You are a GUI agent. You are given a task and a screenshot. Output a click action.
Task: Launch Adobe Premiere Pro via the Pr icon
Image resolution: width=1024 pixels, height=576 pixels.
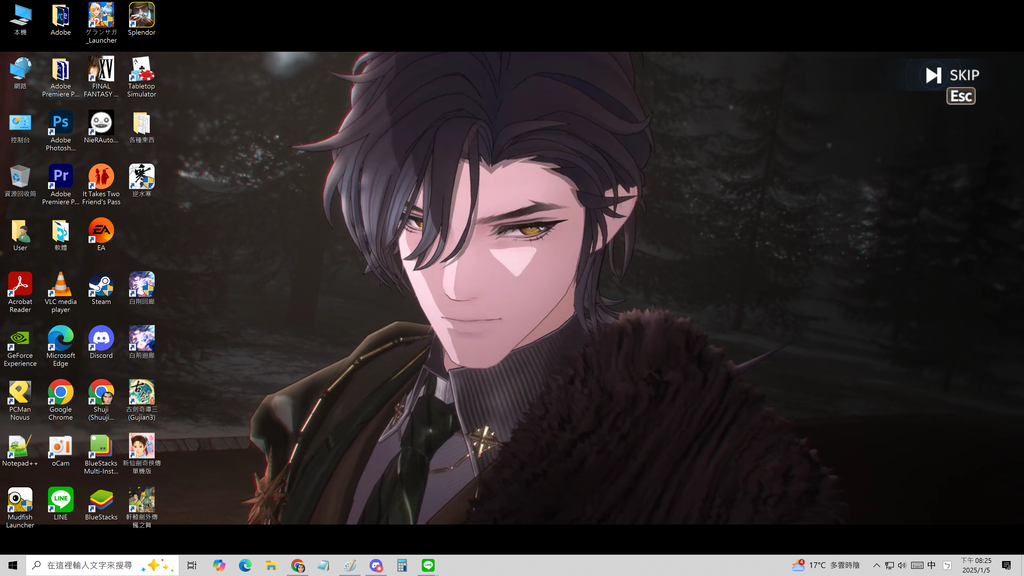pos(61,185)
